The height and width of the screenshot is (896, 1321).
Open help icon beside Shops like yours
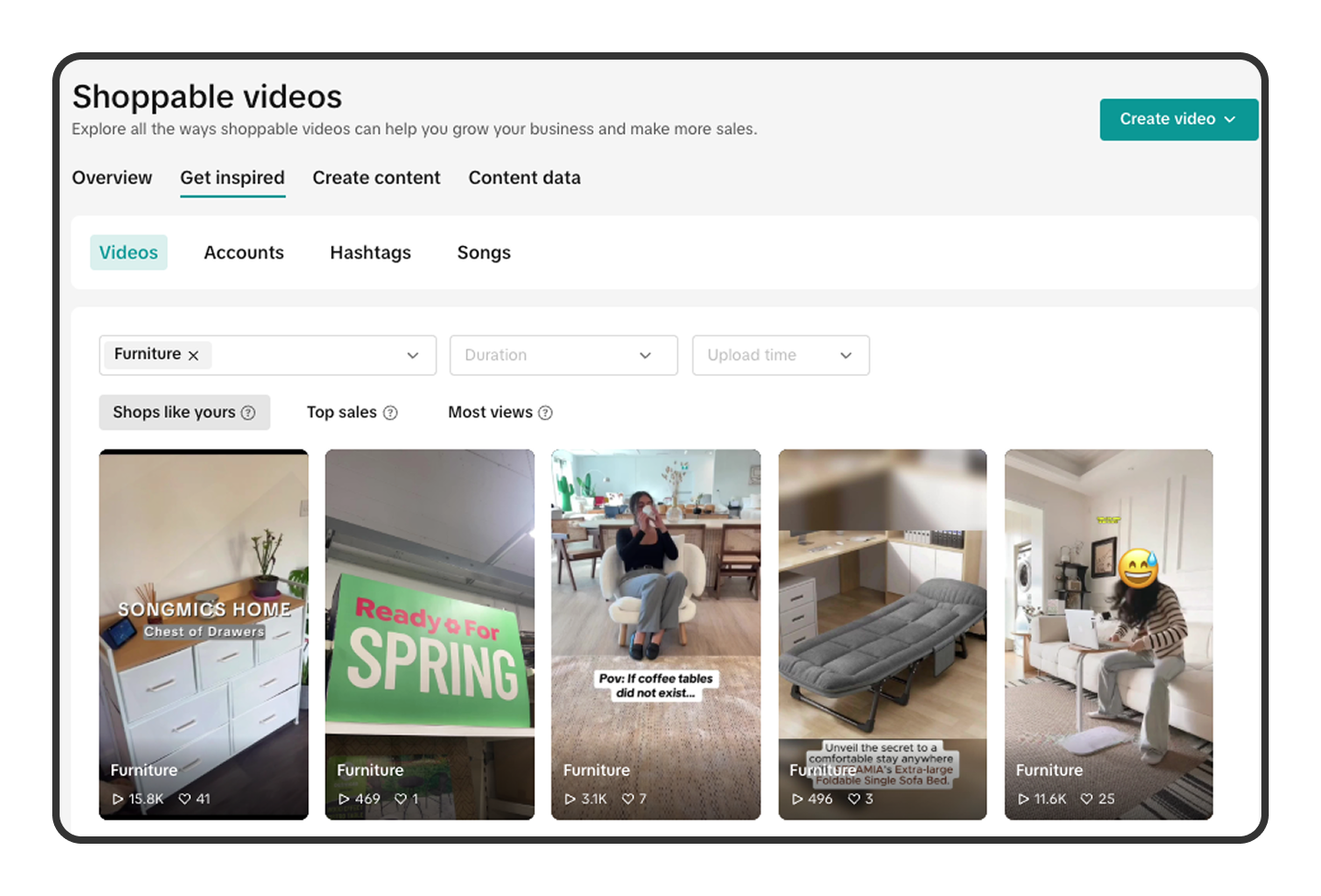(x=248, y=413)
